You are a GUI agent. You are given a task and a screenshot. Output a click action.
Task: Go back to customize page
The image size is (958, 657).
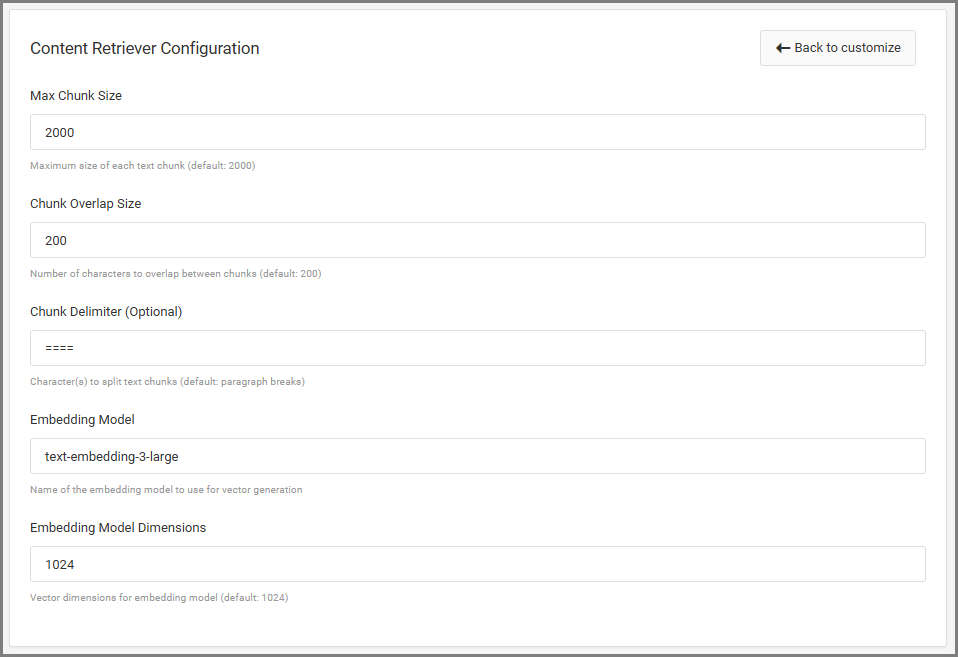[x=838, y=48]
